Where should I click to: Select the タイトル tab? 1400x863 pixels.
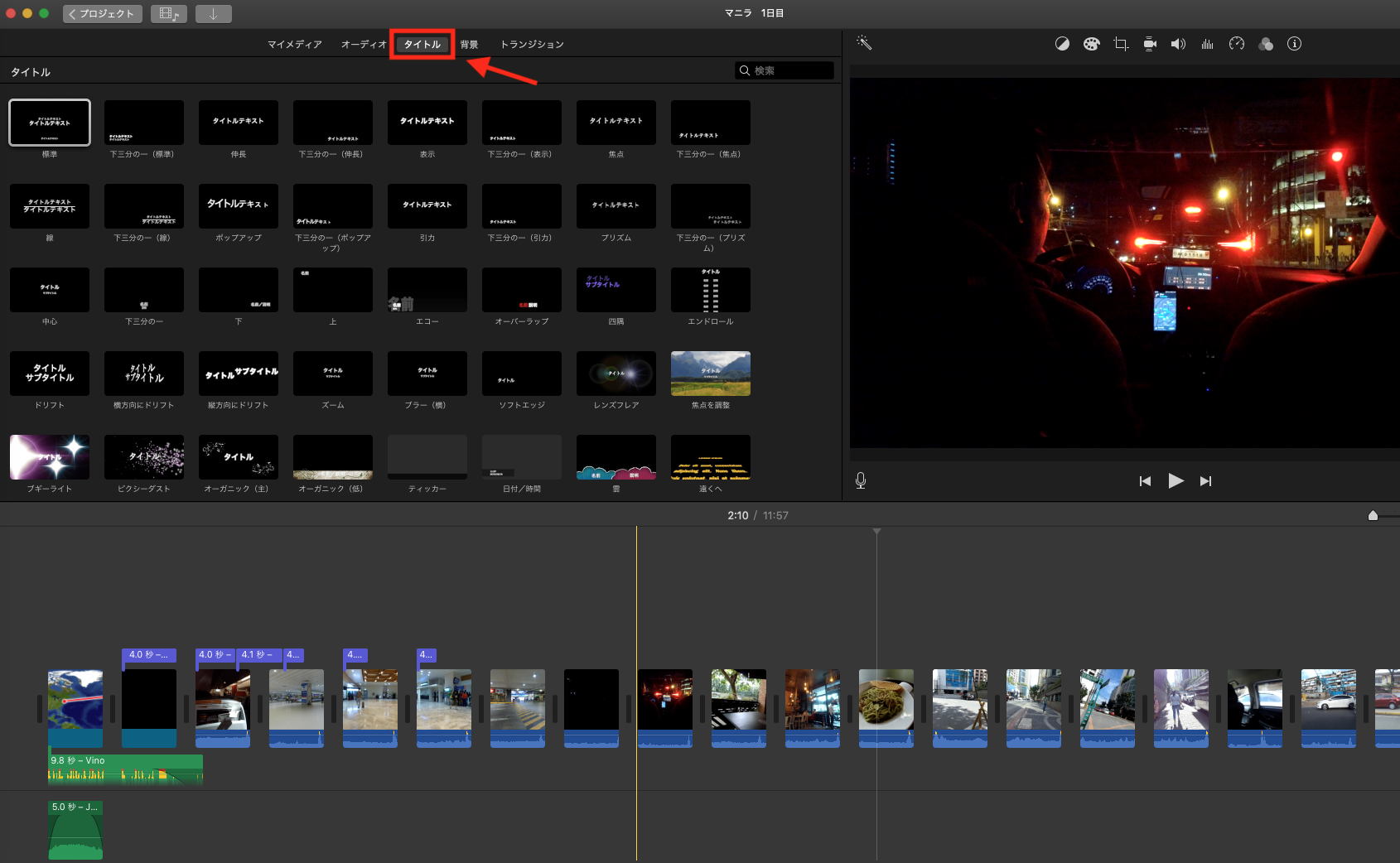tap(422, 45)
